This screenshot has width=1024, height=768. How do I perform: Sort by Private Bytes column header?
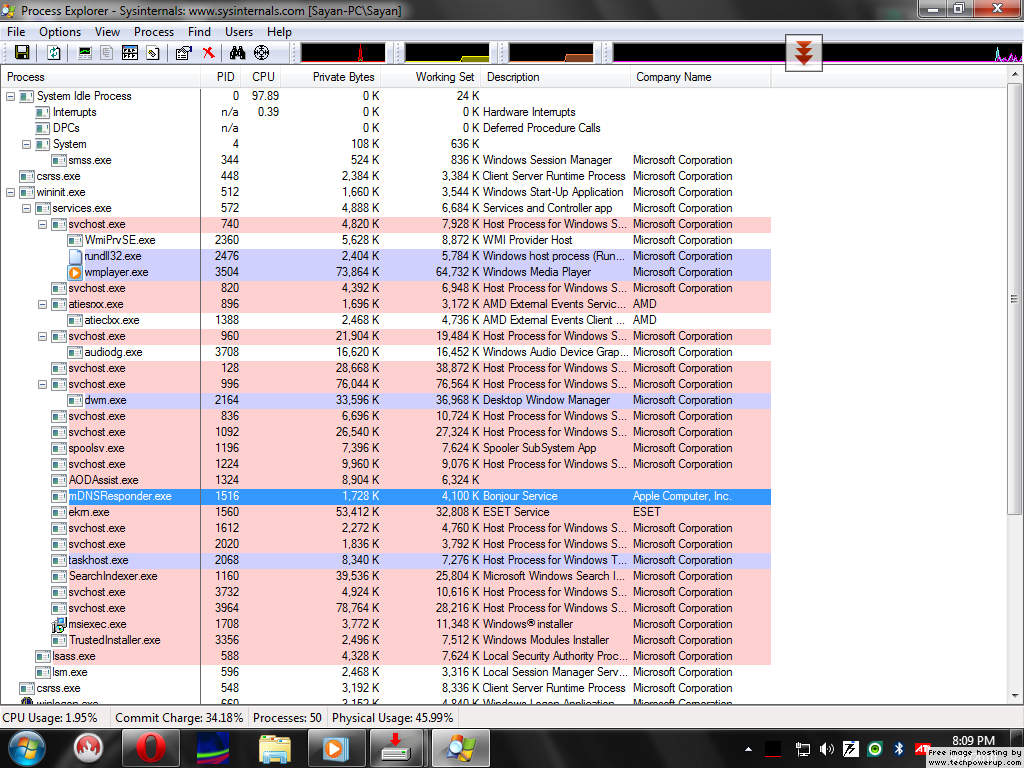tap(331, 77)
